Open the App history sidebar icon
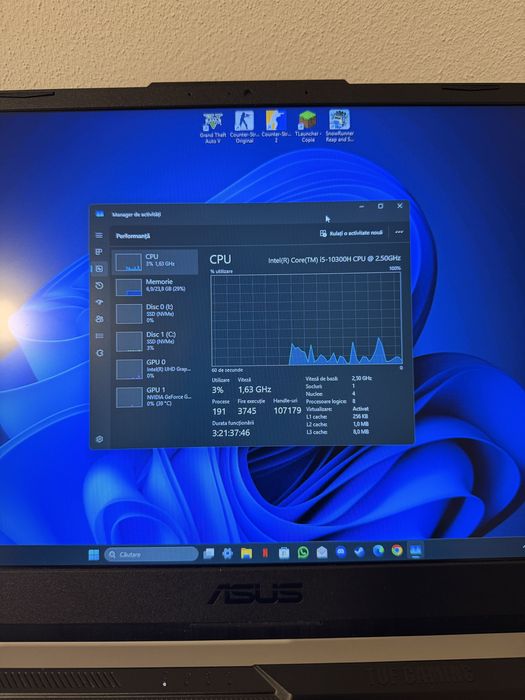Image resolution: width=525 pixels, height=700 pixels. point(99,285)
